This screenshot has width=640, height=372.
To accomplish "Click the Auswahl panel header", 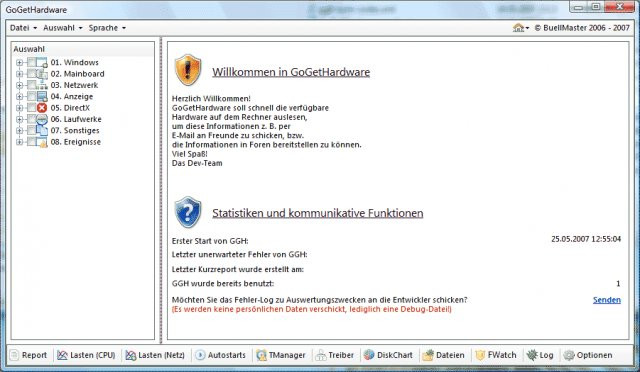I will pos(83,49).
